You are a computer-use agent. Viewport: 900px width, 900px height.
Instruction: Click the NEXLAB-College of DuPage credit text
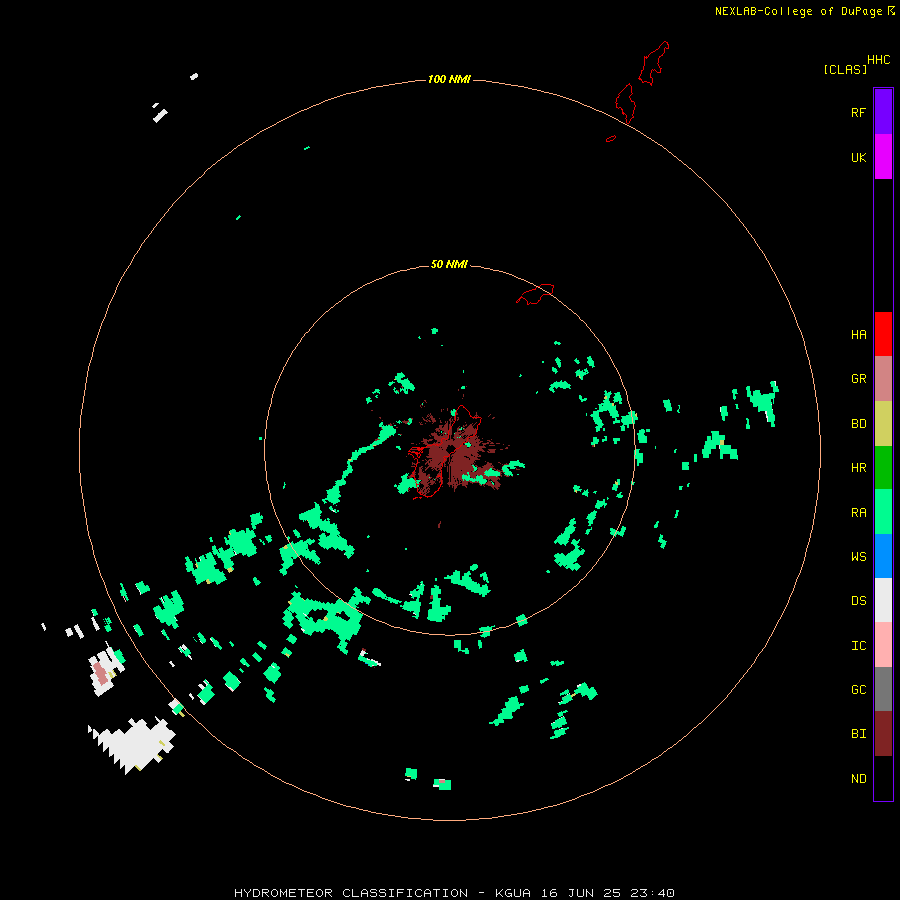pyautogui.click(x=798, y=11)
